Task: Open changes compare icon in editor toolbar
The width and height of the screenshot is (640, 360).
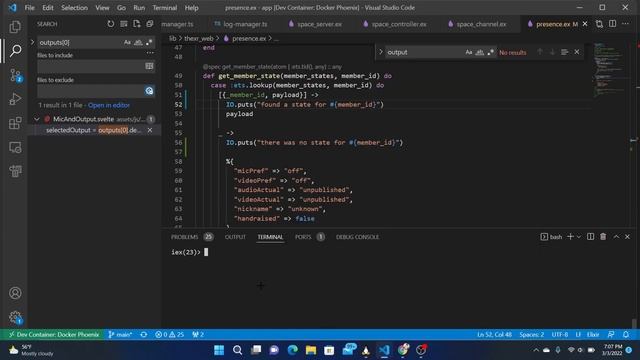Action: point(599,24)
